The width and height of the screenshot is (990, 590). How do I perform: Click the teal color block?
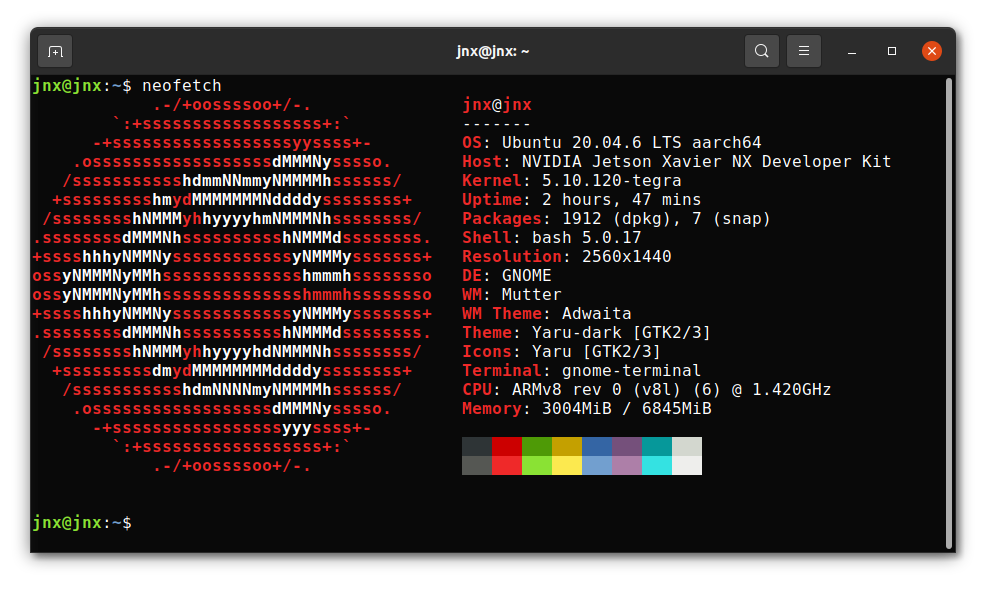657,447
